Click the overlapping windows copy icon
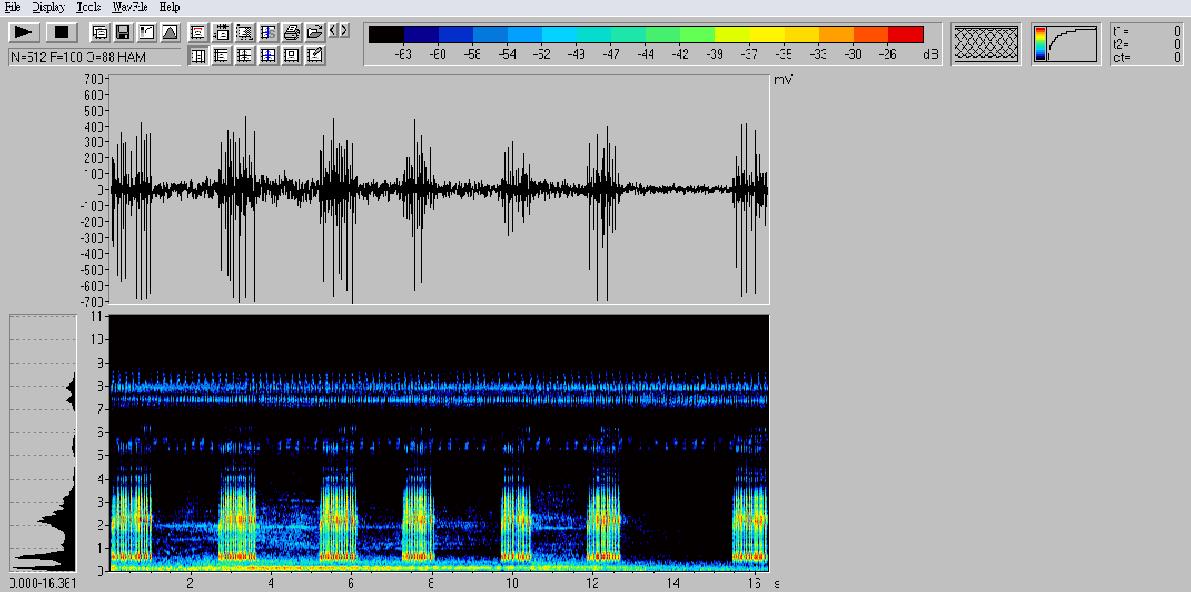This screenshot has width=1191, height=592. pos(100,32)
